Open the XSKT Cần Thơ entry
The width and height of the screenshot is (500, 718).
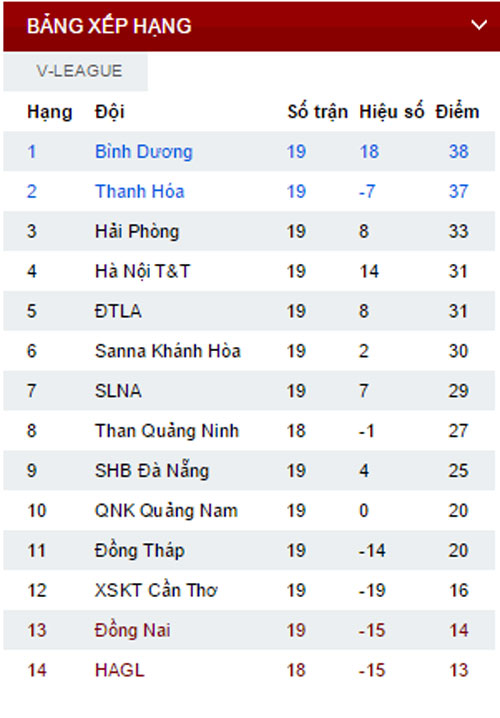(156, 590)
